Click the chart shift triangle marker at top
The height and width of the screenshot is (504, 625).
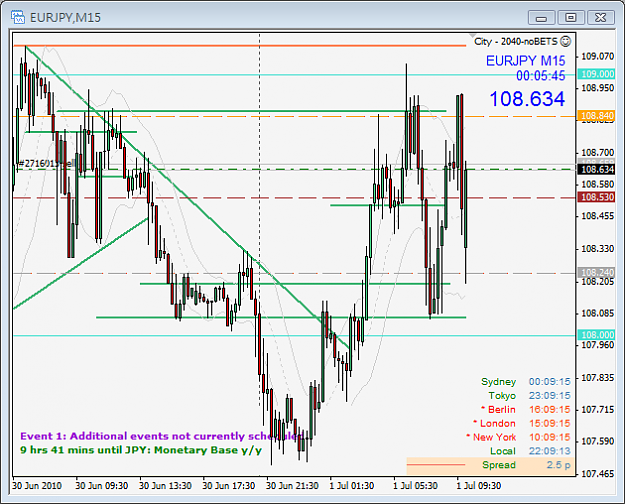pos(473,36)
